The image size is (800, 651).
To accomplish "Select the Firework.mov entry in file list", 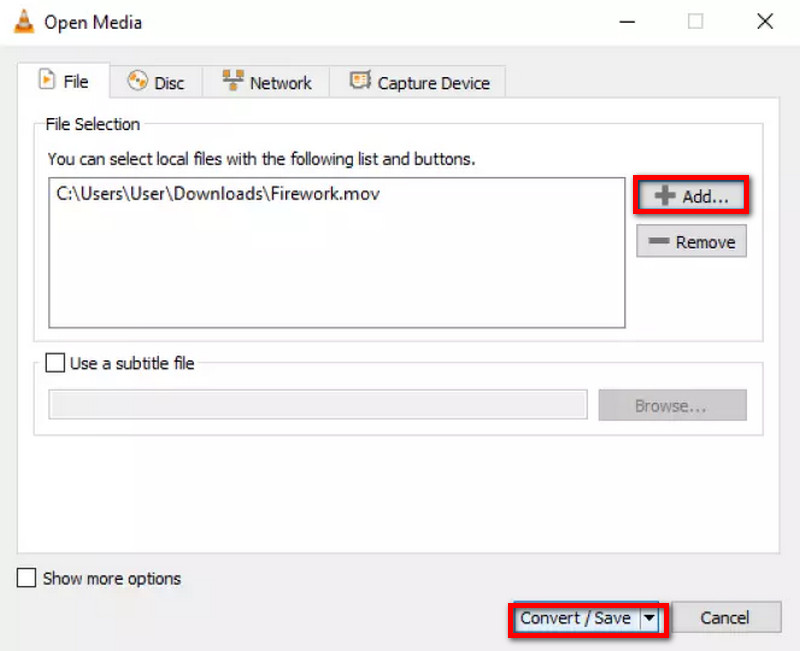I will (218, 195).
